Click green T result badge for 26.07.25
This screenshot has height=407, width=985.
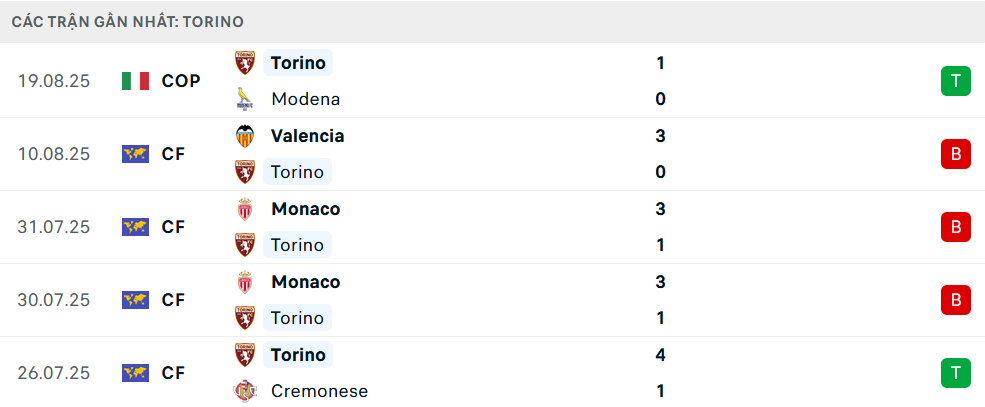[955, 373]
